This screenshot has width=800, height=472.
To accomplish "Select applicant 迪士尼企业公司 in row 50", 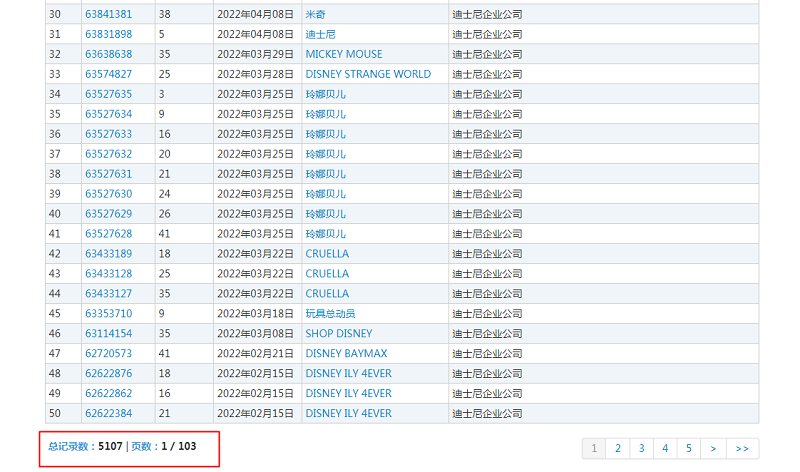I will 487,413.
